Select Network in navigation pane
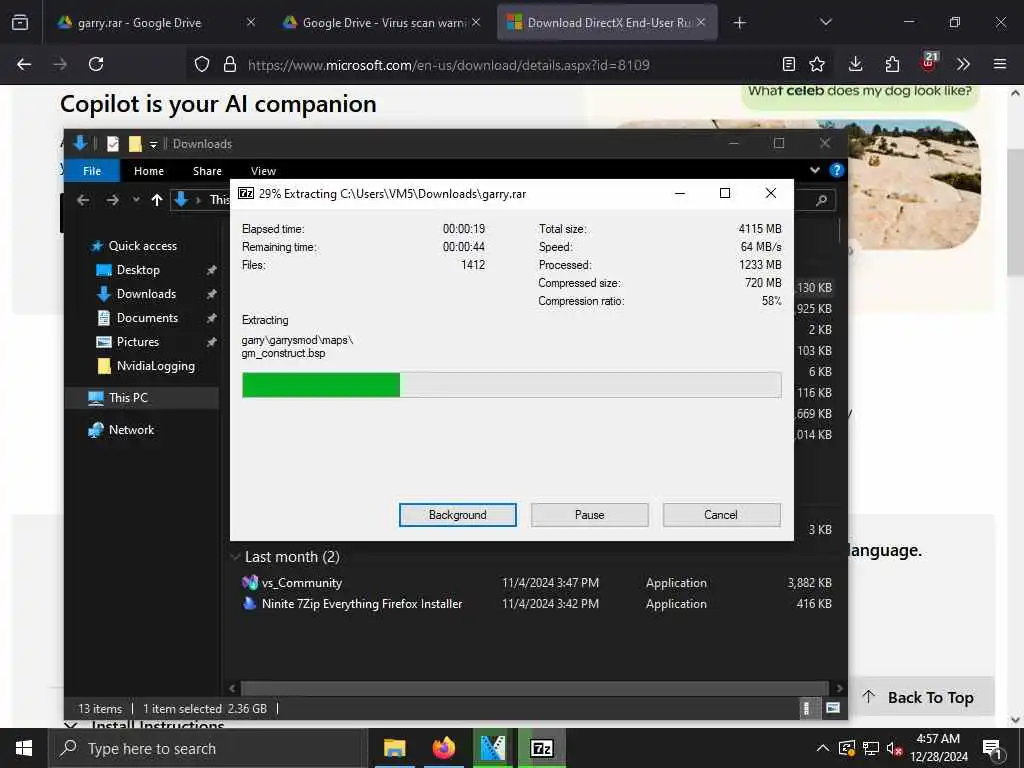 coord(131,430)
